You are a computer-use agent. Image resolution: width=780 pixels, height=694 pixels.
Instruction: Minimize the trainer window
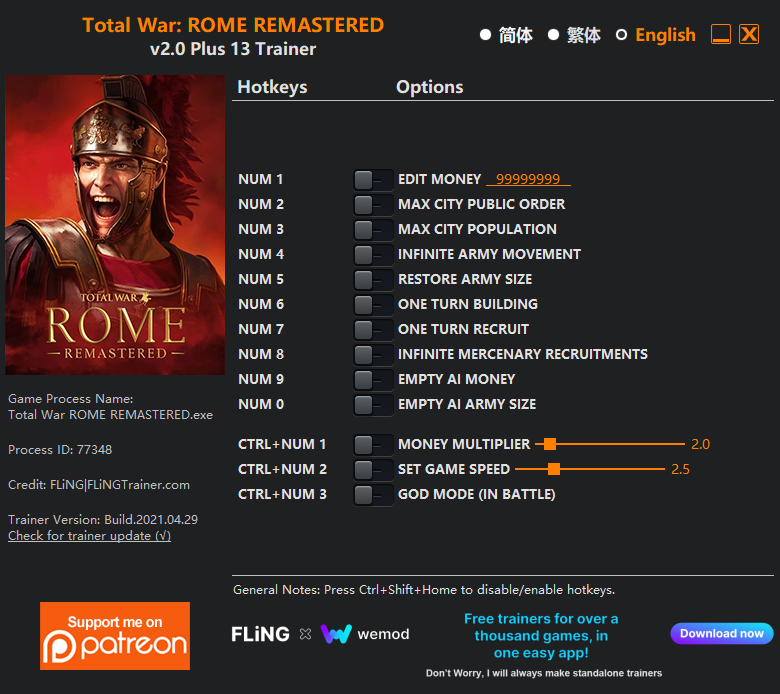[x=720, y=34]
